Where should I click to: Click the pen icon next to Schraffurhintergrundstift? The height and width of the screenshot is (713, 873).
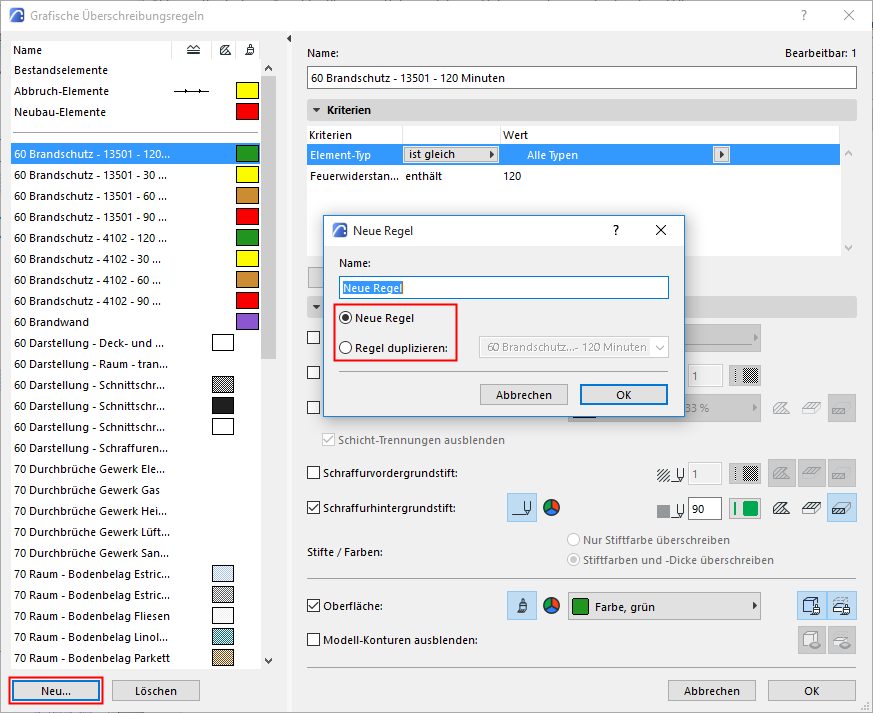point(522,508)
